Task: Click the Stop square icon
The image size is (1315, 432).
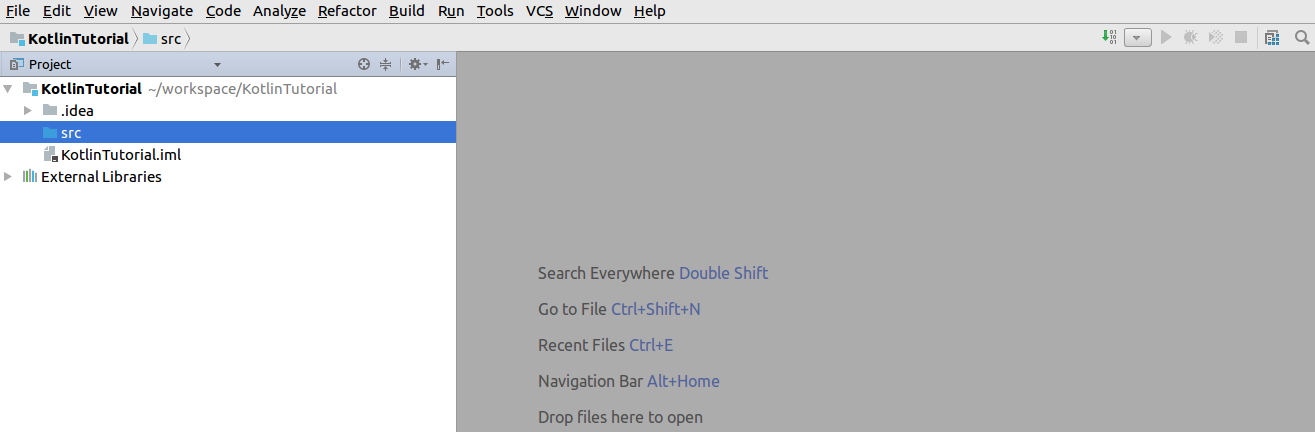Action: pos(1241,37)
